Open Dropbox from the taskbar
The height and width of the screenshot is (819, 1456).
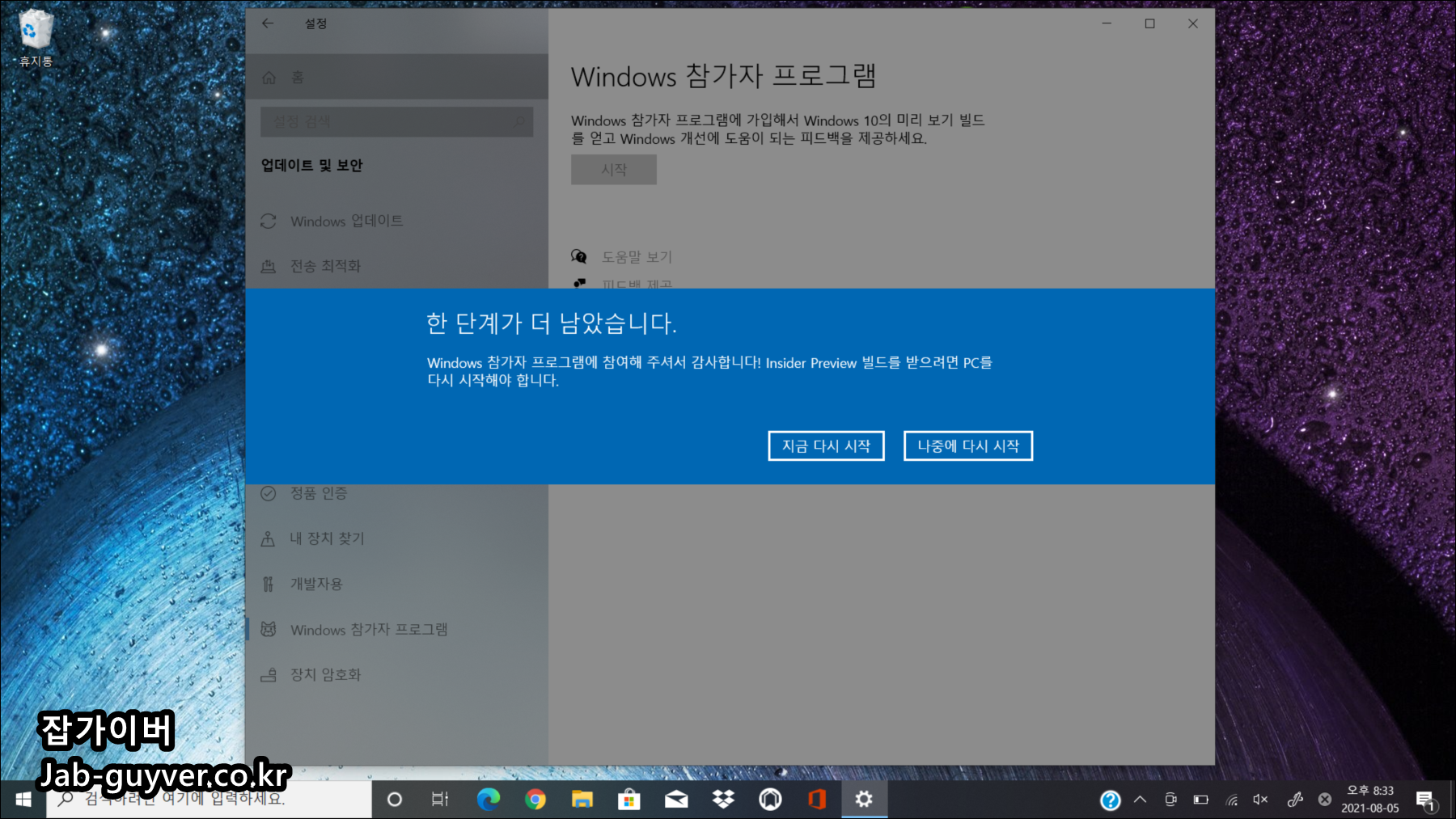[723, 800]
